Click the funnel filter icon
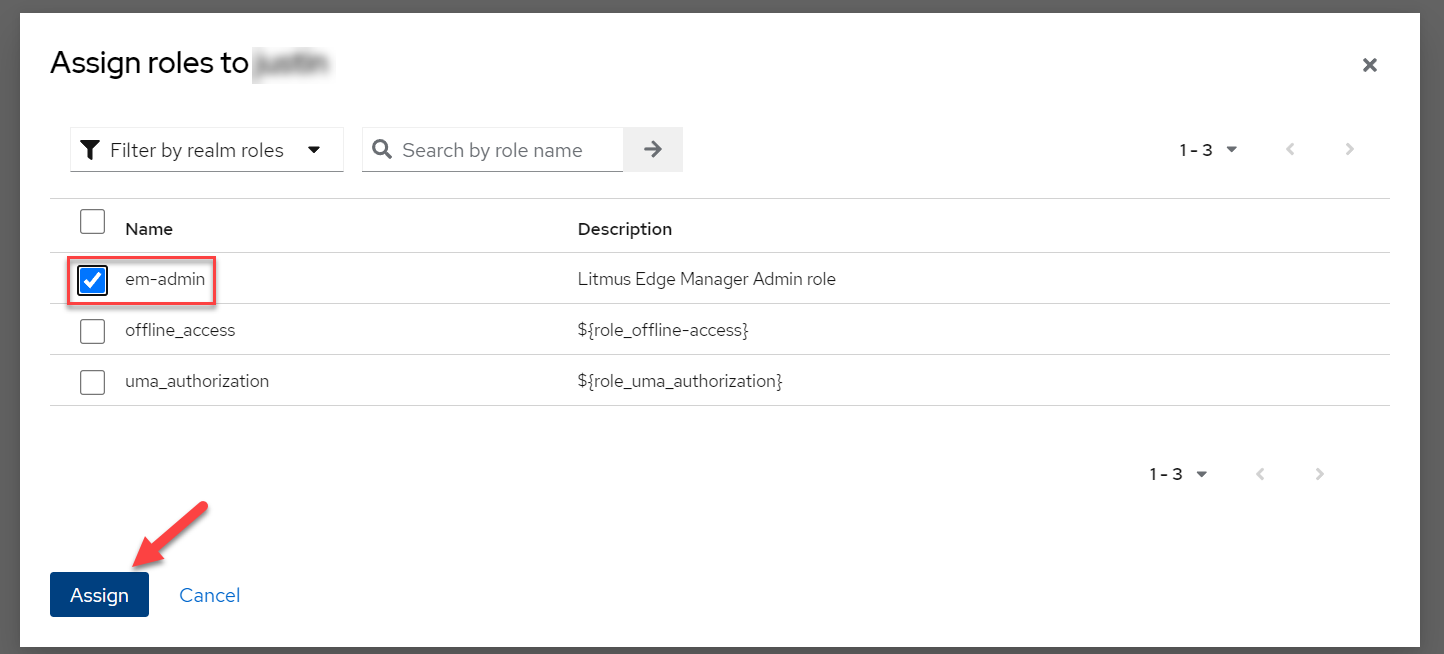1444x654 pixels. click(x=90, y=149)
